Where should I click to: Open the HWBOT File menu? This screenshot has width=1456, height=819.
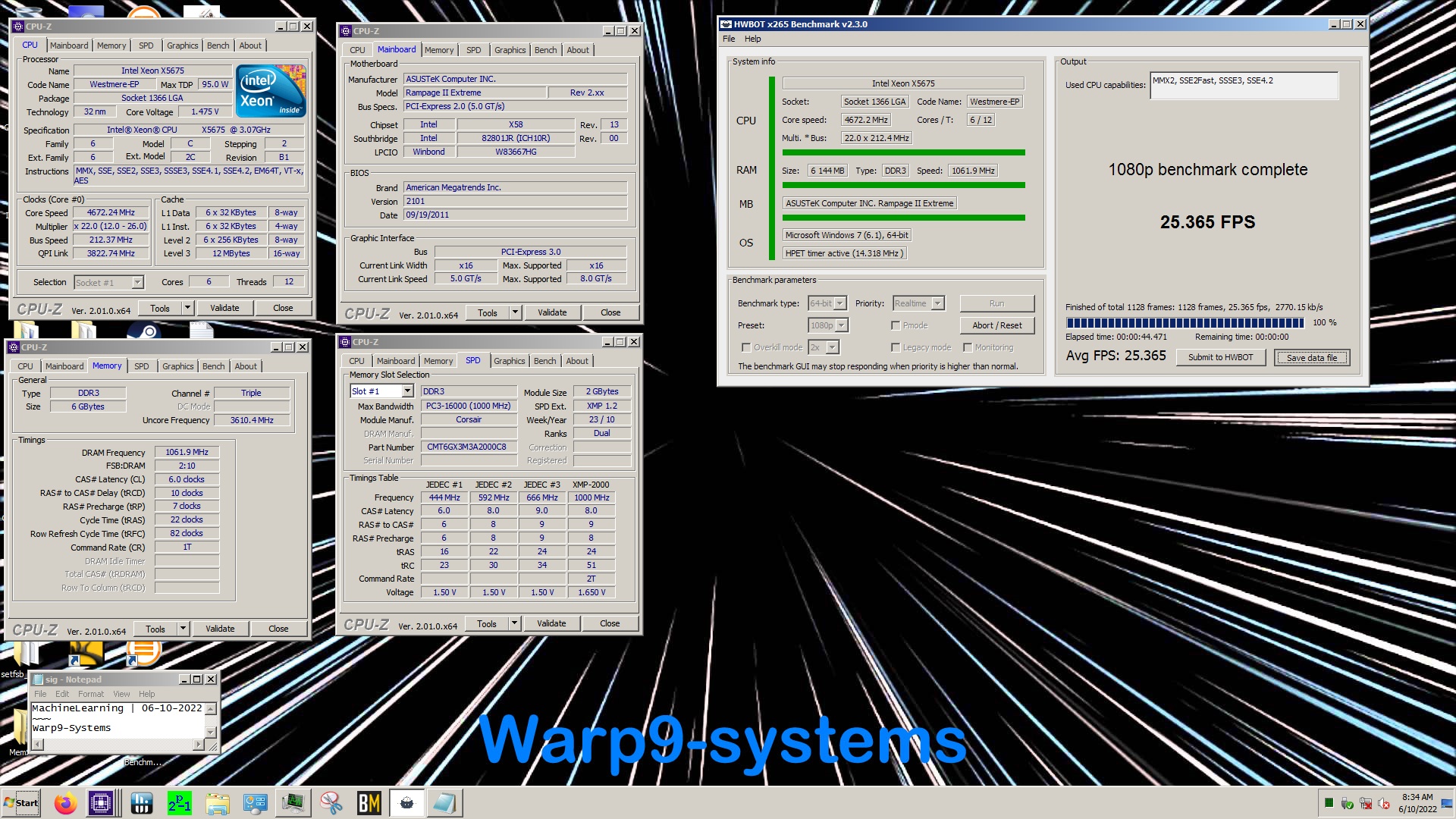pos(729,39)
